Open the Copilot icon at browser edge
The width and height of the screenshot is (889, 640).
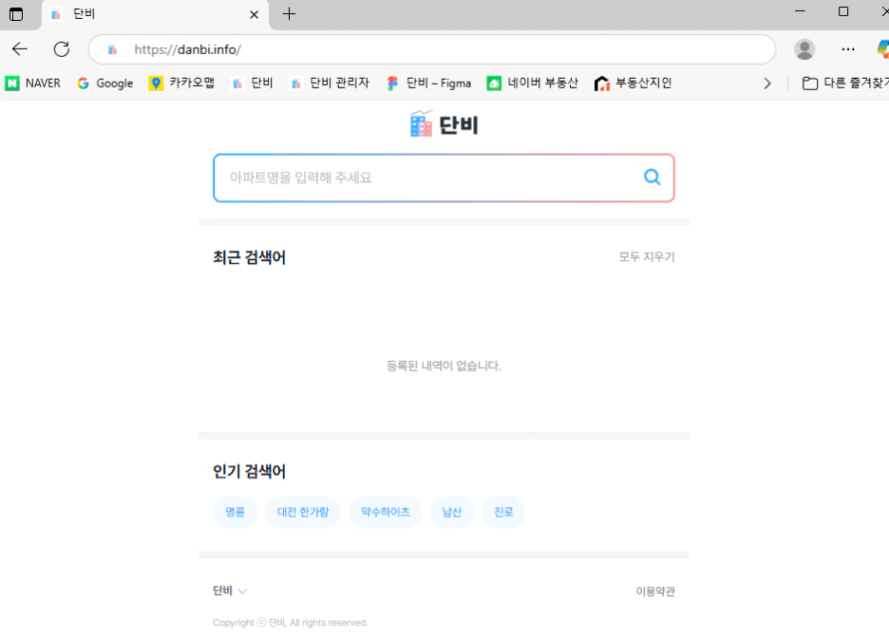(x=882, y=49)
